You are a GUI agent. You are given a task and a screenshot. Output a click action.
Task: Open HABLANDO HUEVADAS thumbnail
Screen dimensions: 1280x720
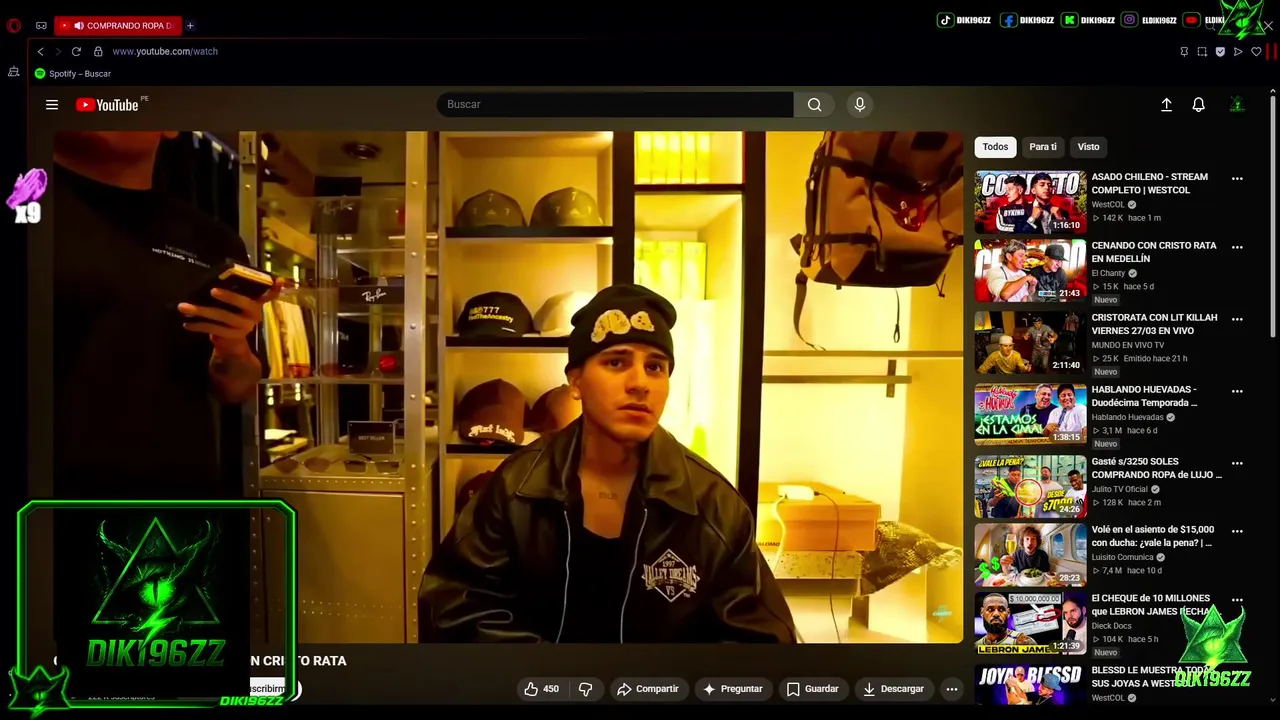pyautogui.click(x=1030, y=414)
